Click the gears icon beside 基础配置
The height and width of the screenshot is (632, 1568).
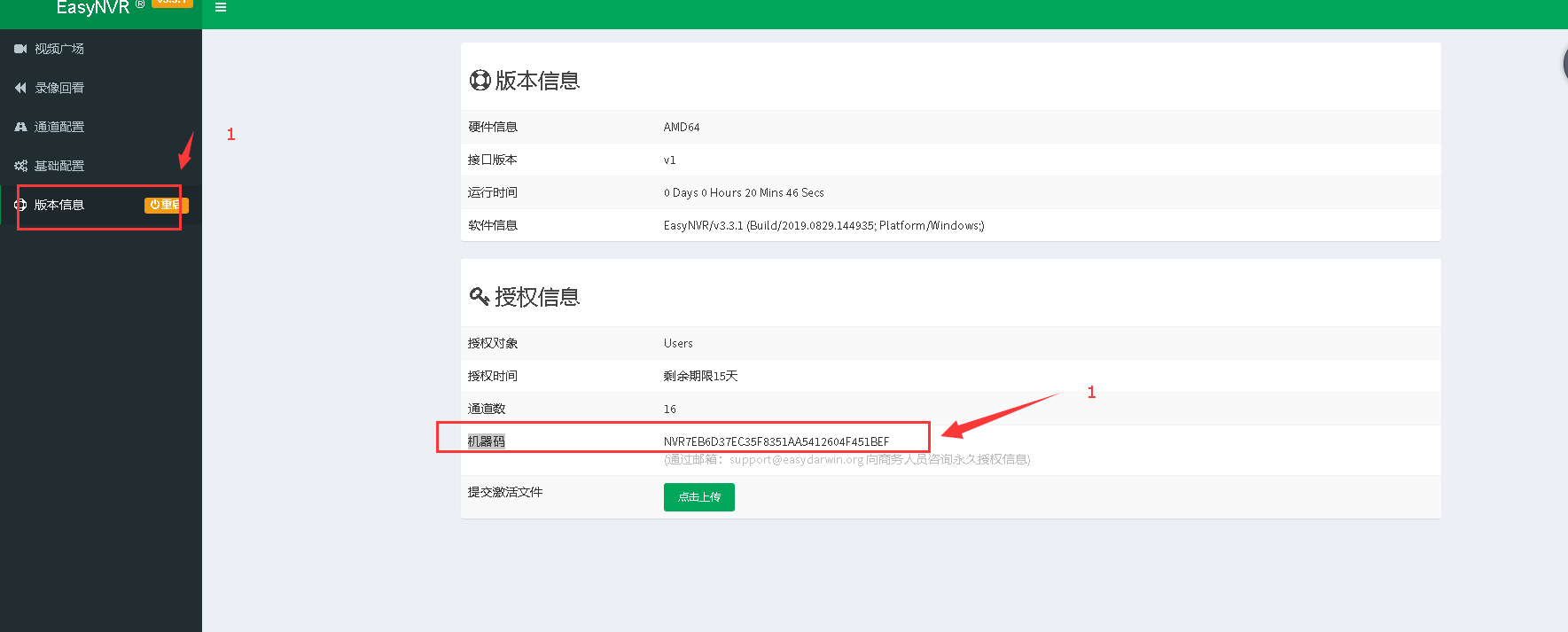(x=20, y=166)
